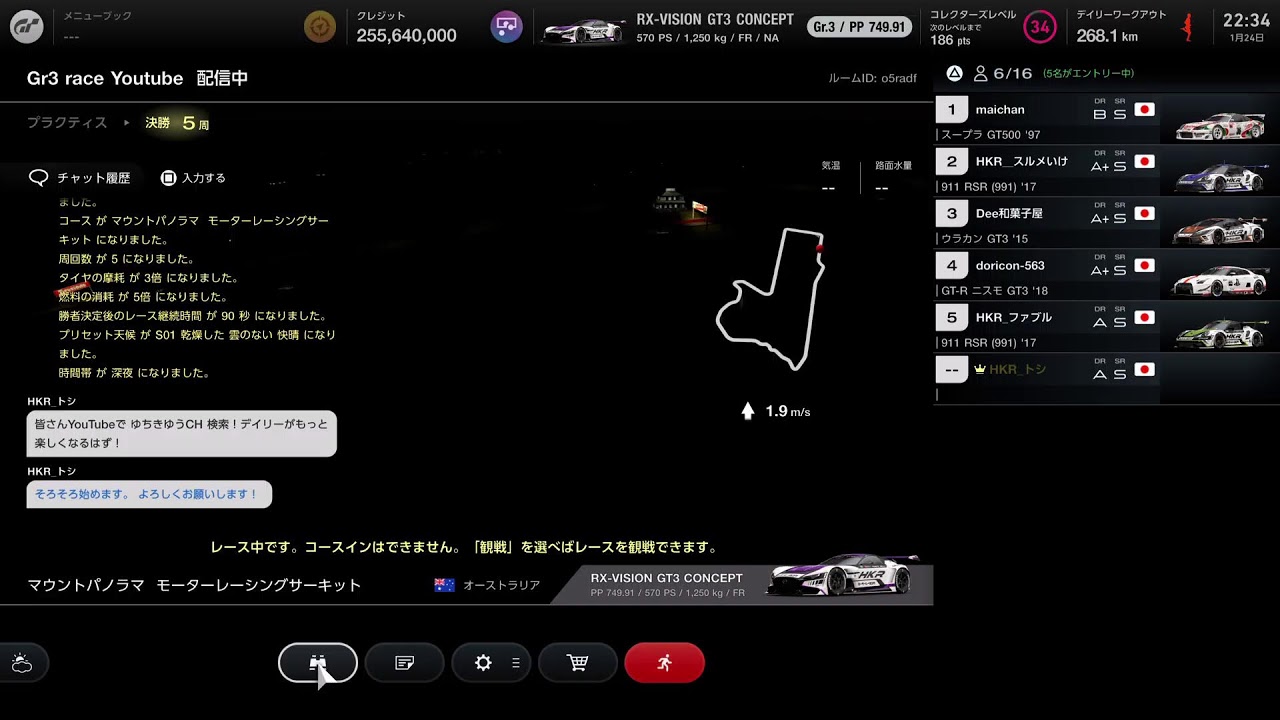The image size is (1280, 720).
Task: Click the weather cloud icon
Action: click(x=22, y=663)
